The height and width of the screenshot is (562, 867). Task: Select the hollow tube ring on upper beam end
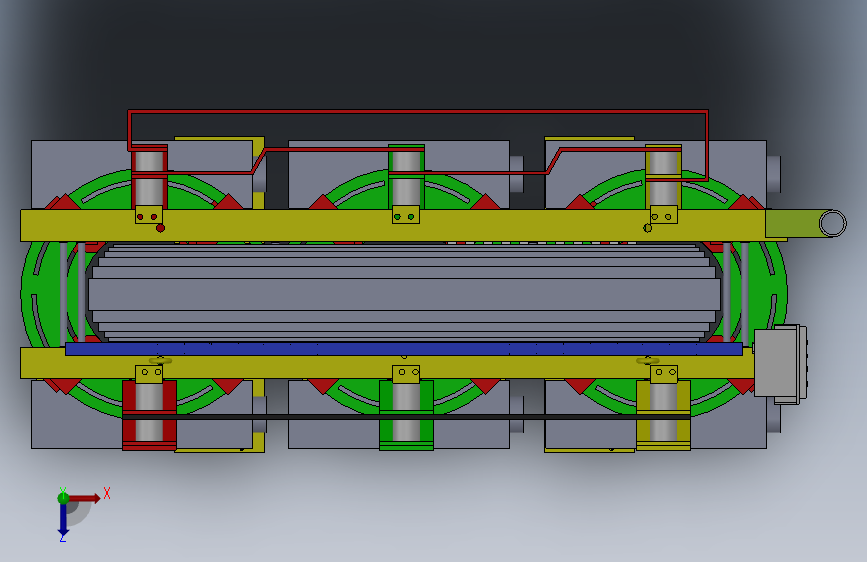coord(832,223)
